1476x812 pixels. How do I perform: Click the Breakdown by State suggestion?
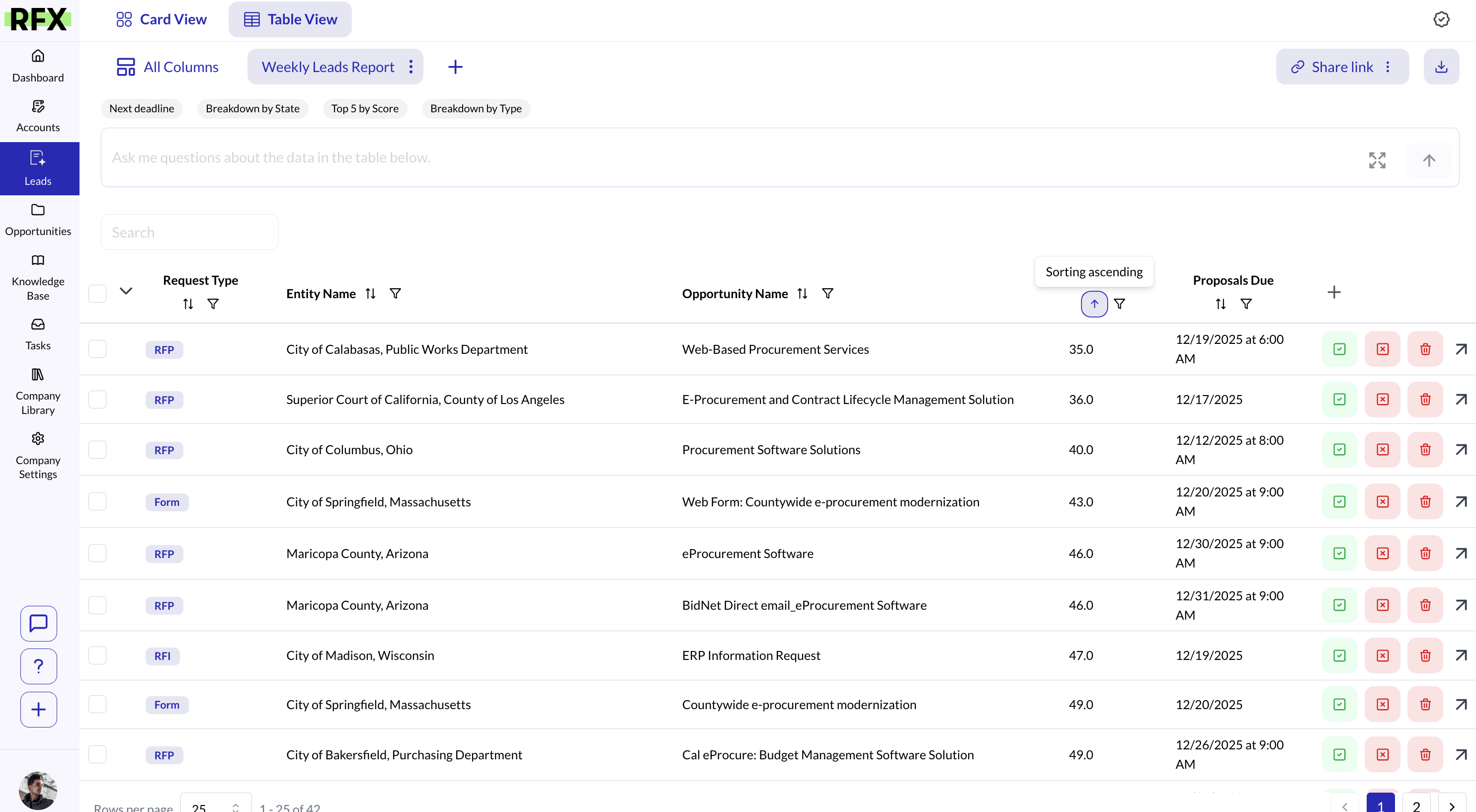(x=252, y=108)
